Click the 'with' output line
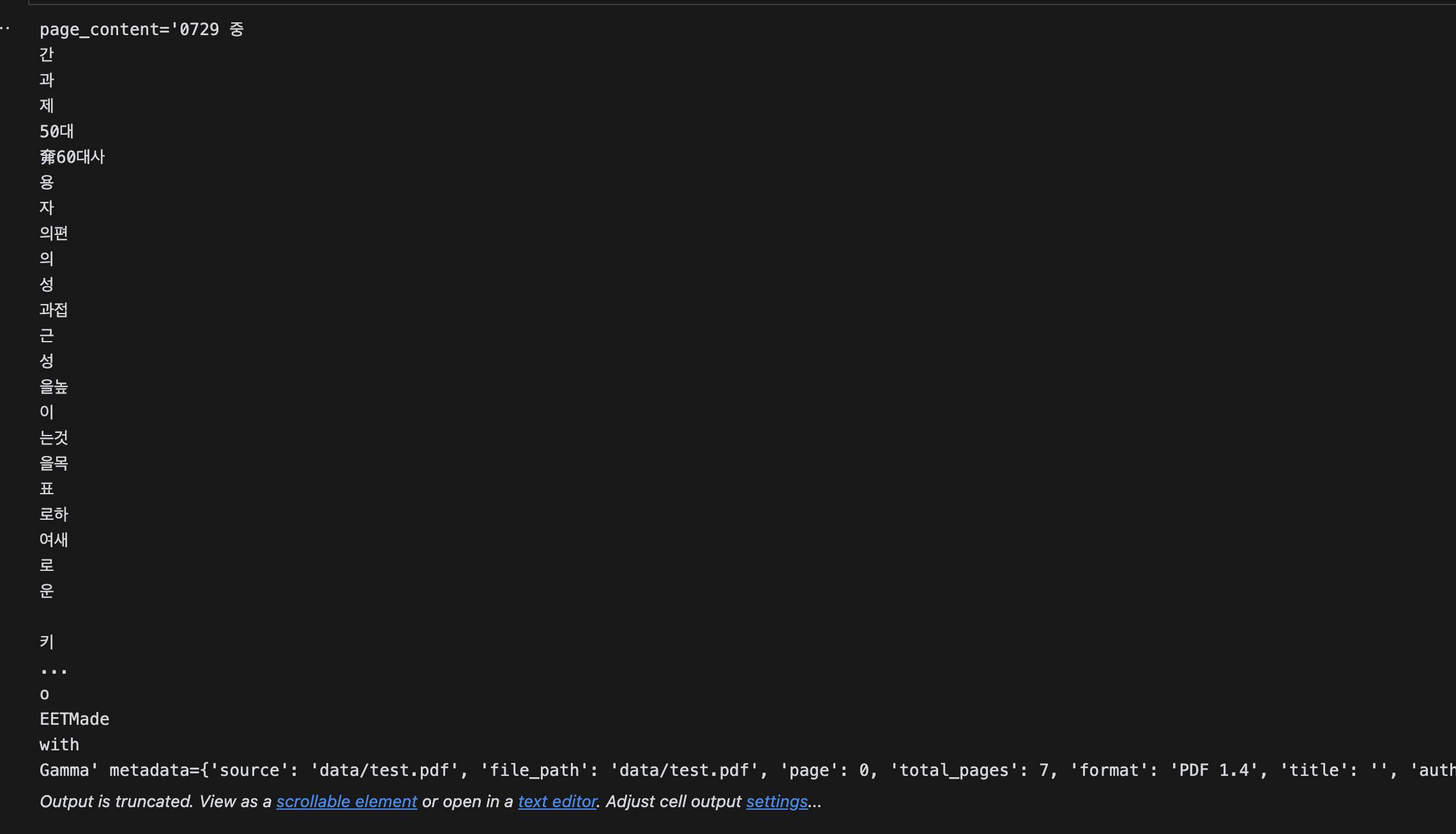 59,745
